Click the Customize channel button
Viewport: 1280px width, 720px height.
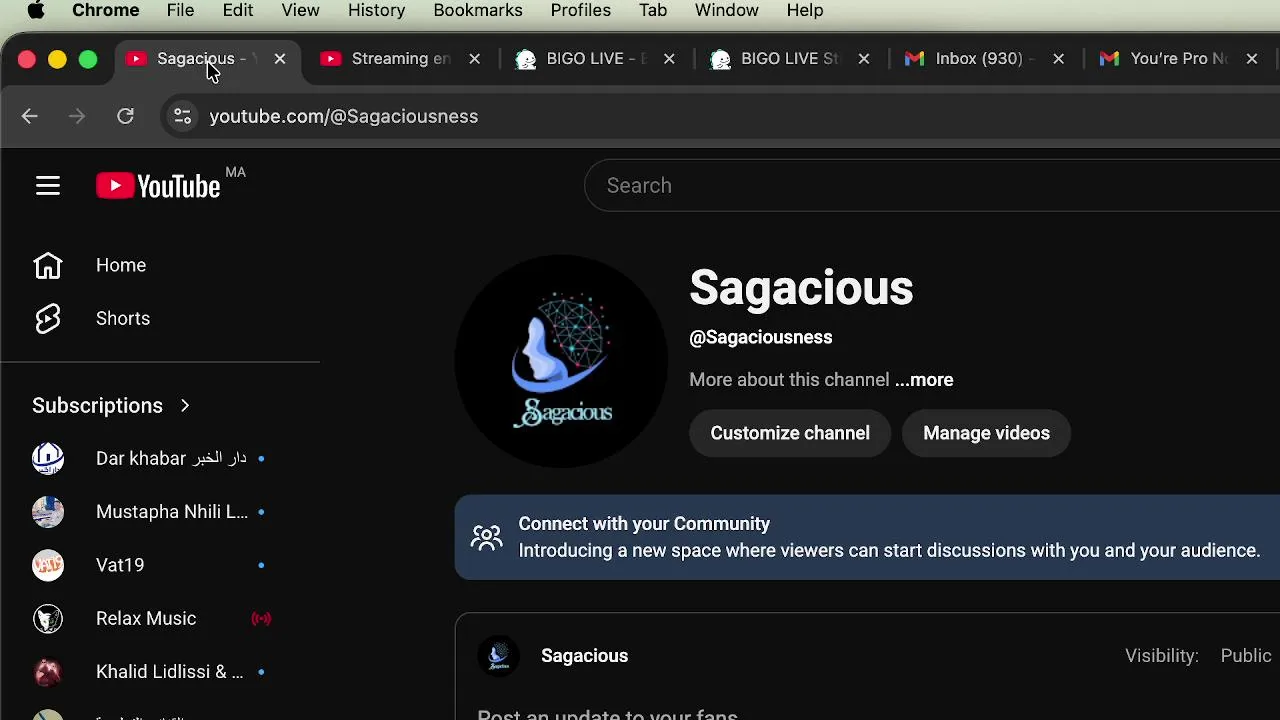pos(790,433)
